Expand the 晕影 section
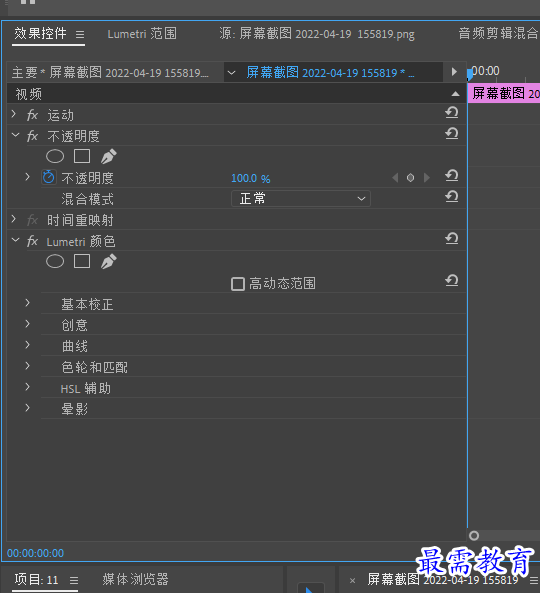The image size is (540, 593). [x=28, y=408]
